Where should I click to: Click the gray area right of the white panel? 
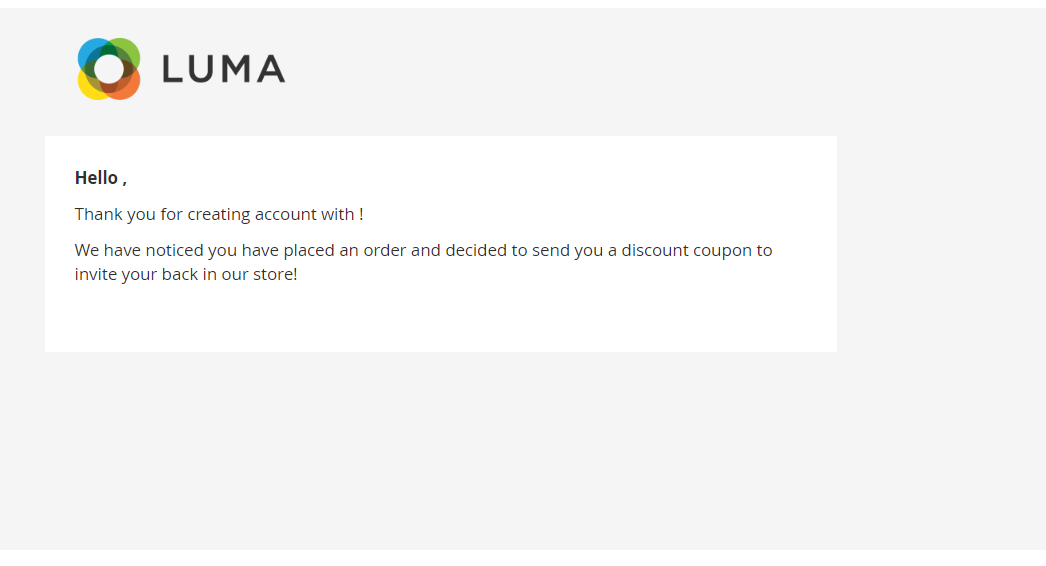click(x=941, y=244)
